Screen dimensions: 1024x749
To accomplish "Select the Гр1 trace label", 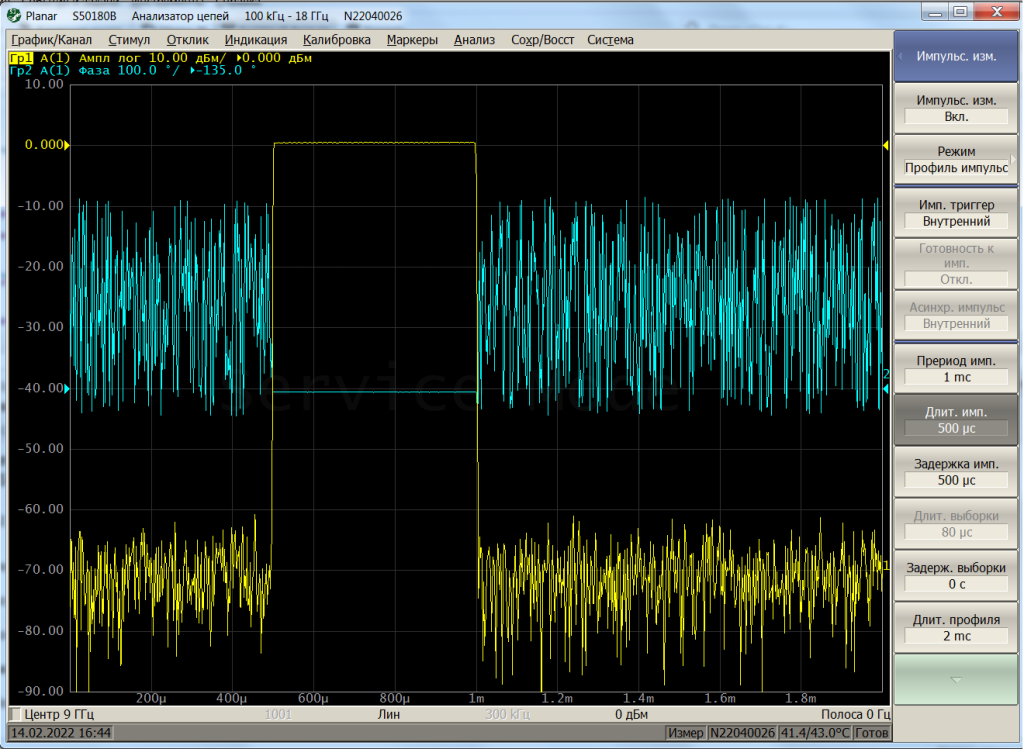I will [21, 58].
